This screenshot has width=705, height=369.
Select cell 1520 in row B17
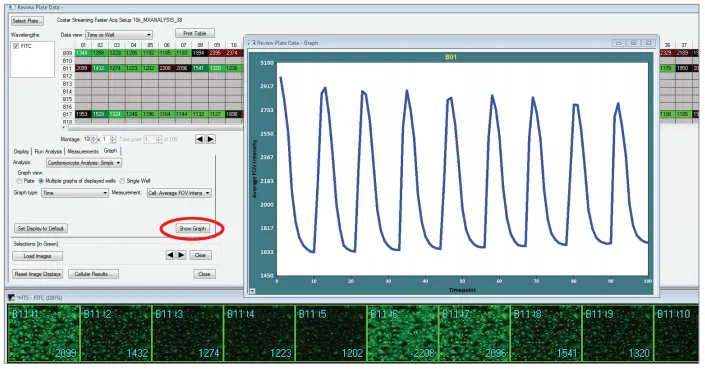tap(100, 114)
